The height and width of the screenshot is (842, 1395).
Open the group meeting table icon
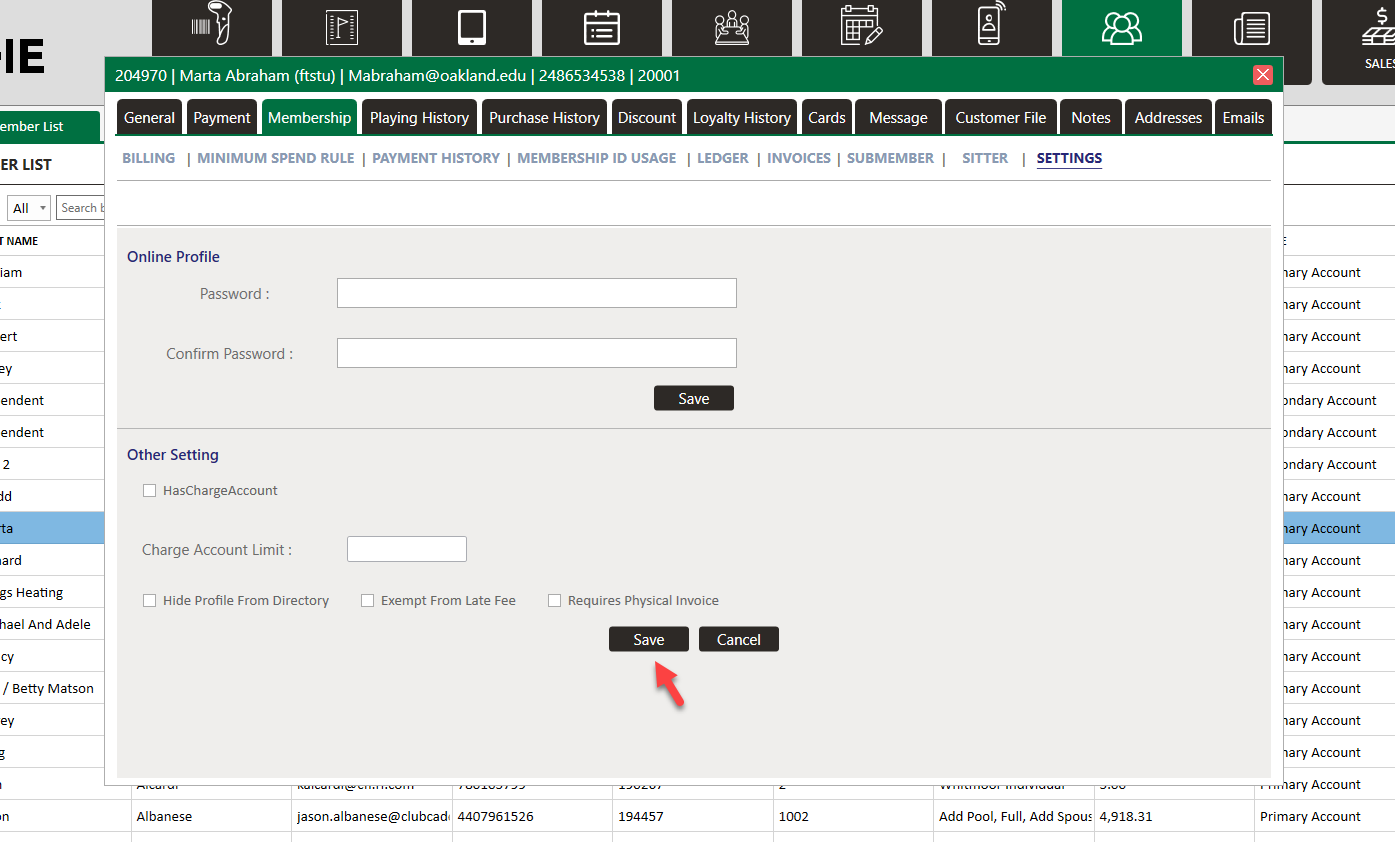coord(732,28)
